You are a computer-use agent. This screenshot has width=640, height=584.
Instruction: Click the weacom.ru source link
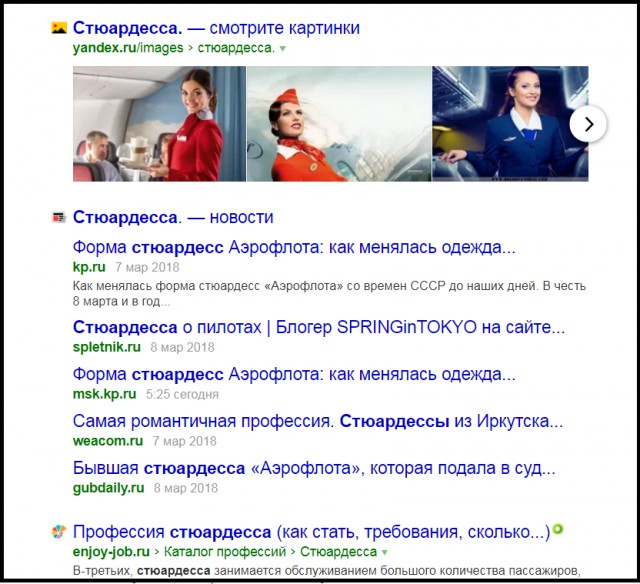(108, 441)
